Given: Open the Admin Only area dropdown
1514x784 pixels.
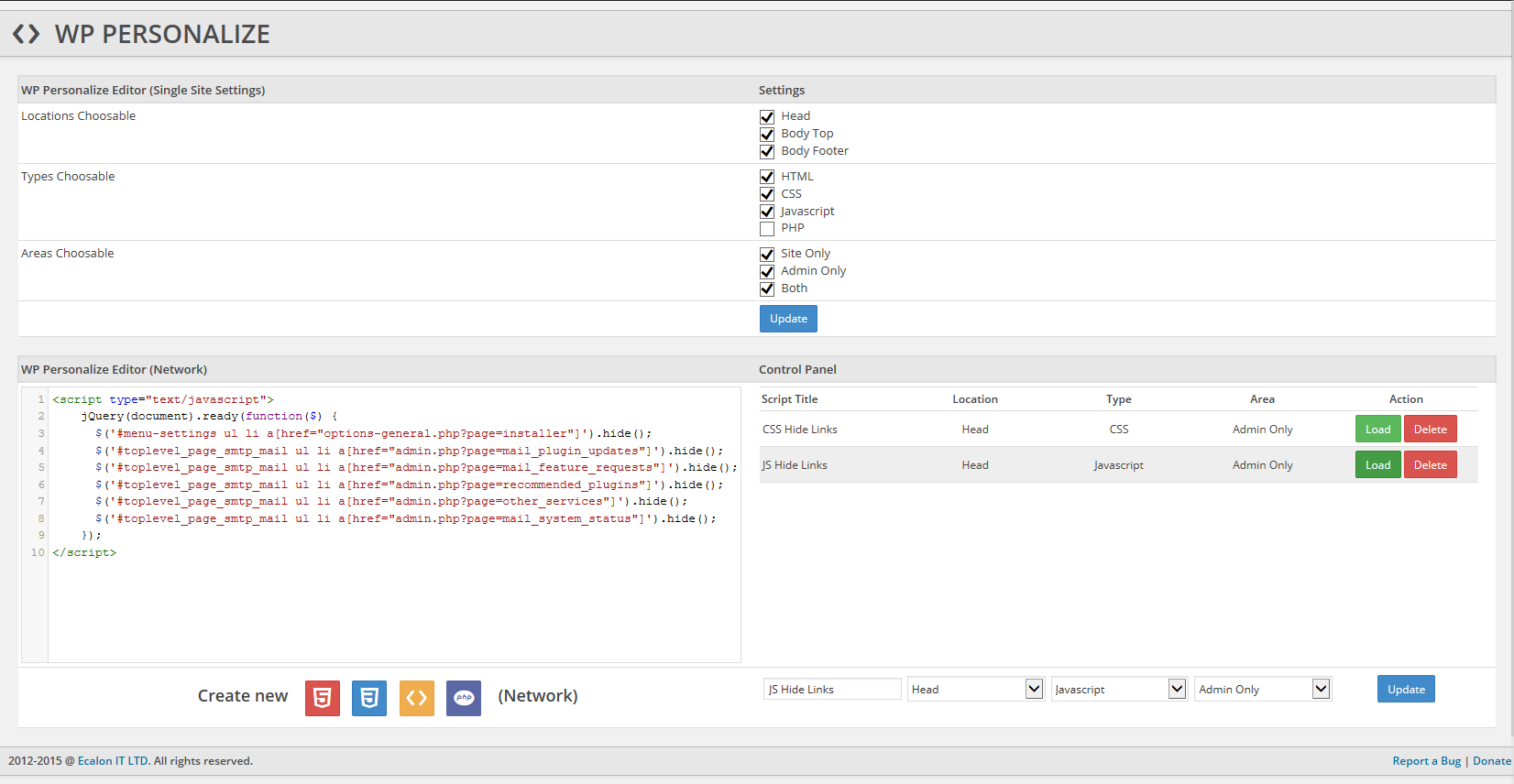Looking at the screenshot, I should click(x=1263, y=689).
